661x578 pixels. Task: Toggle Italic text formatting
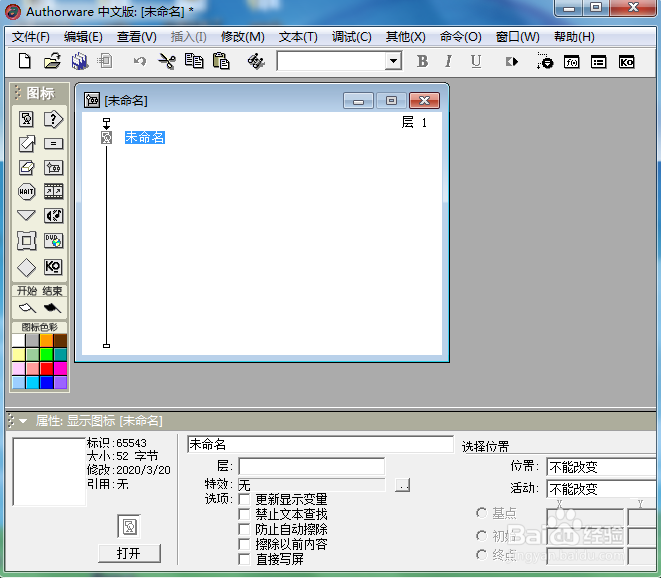coord(449,62)
